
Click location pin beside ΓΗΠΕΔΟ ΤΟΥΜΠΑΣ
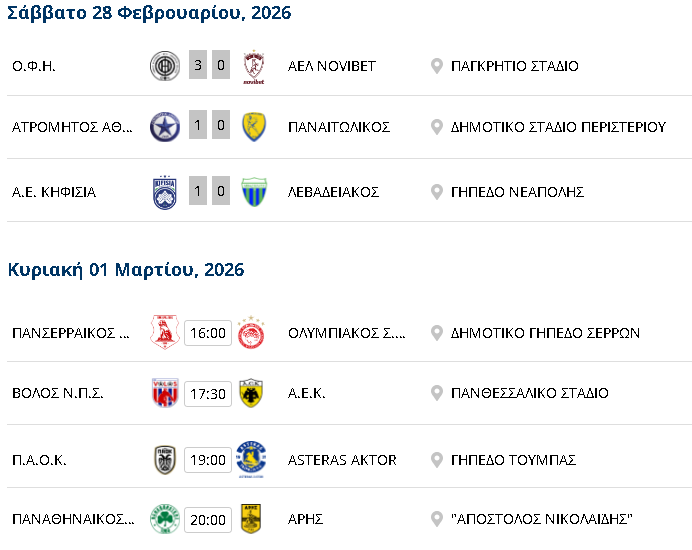click(436, 460)
